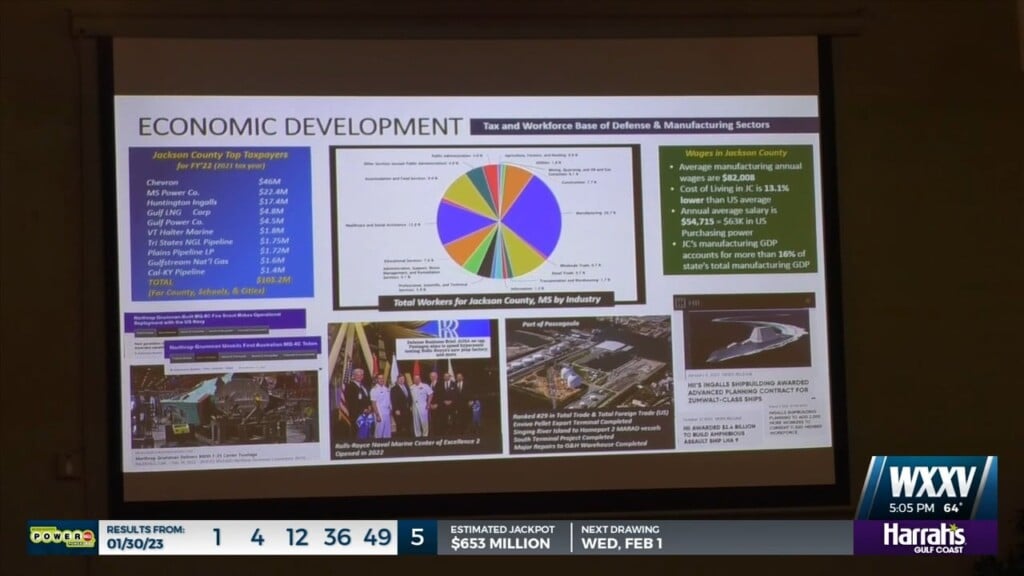Click the 'NEXT DRAWING WED, FEB 1' text
This screenshot has width=1024, height=576.
click(621, 537)
